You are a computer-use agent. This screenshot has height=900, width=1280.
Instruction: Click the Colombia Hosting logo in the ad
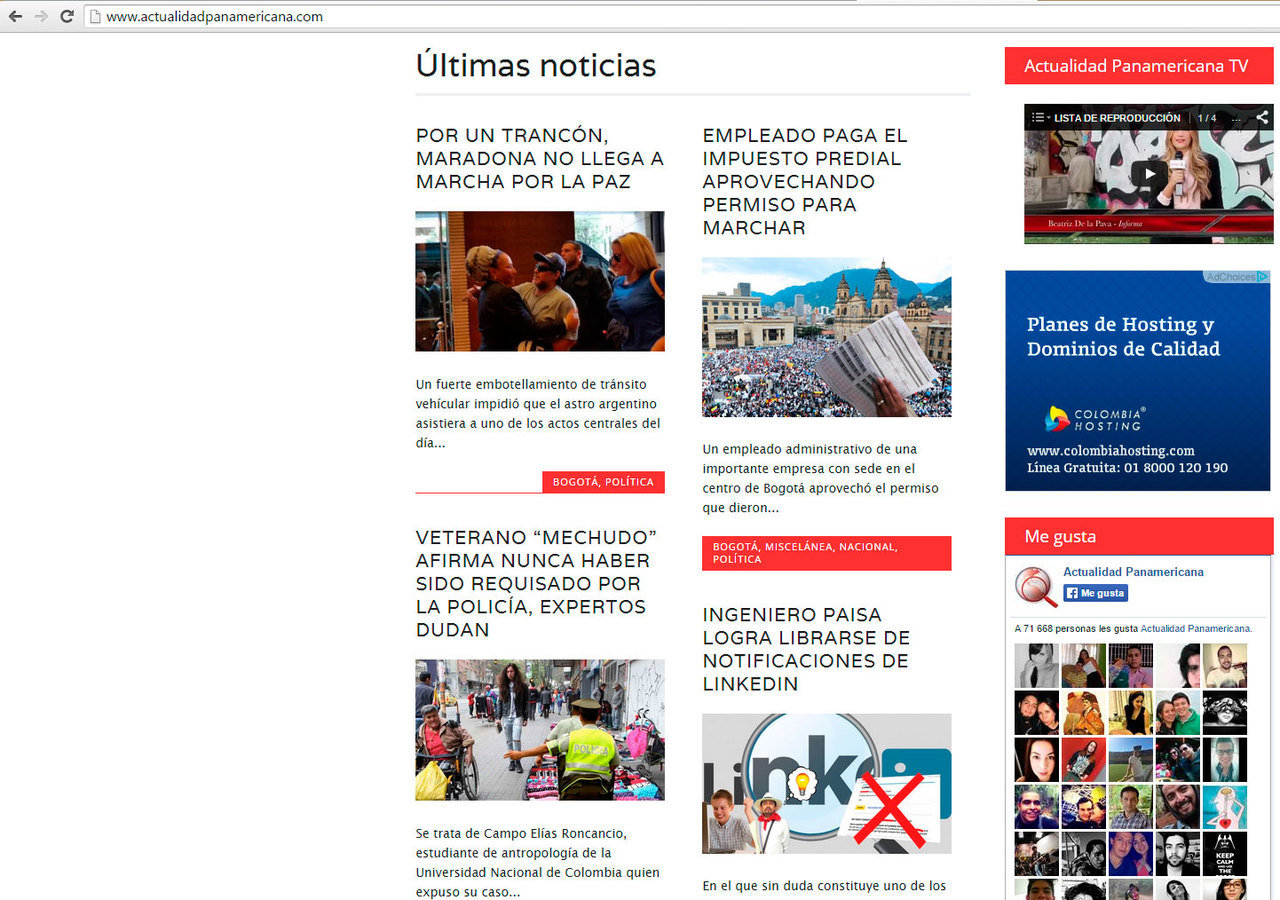pyautogui.click(x=1094, y=418)
